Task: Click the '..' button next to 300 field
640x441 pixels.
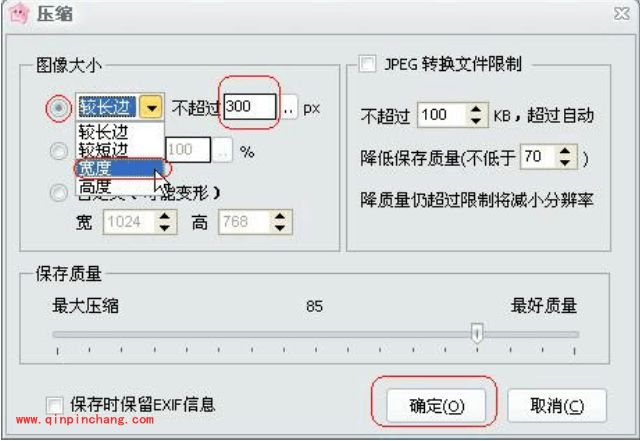Action: click(289, 108)
